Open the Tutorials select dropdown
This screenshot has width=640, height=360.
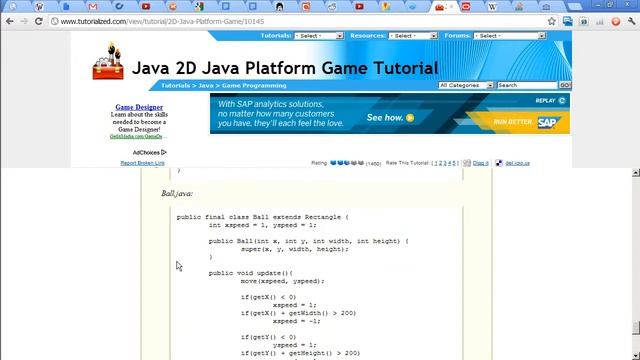click(319, 36)
